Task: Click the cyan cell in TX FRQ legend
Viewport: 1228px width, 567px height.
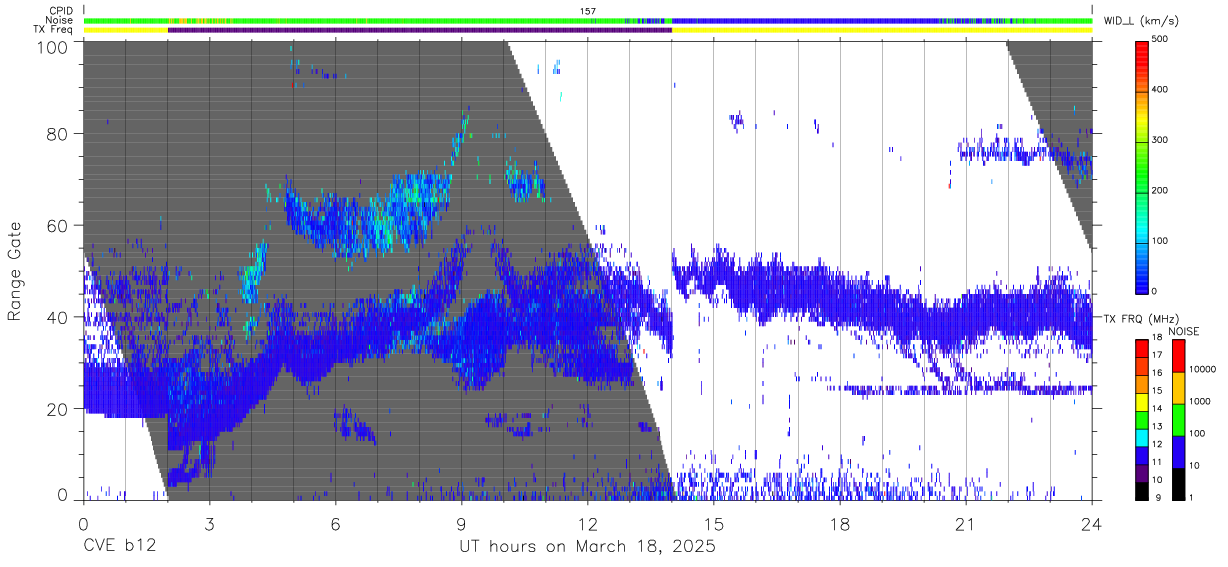Action: point(1142,436)
